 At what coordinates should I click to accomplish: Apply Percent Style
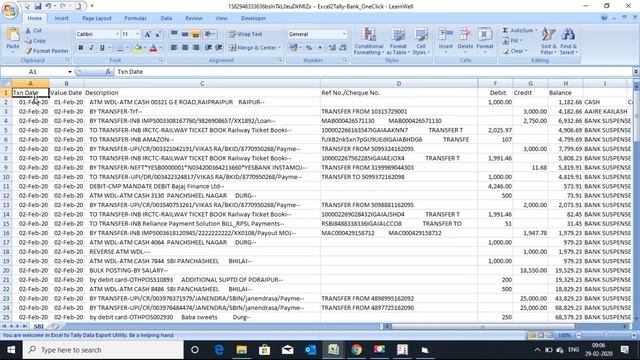click(x=309, y=48)
